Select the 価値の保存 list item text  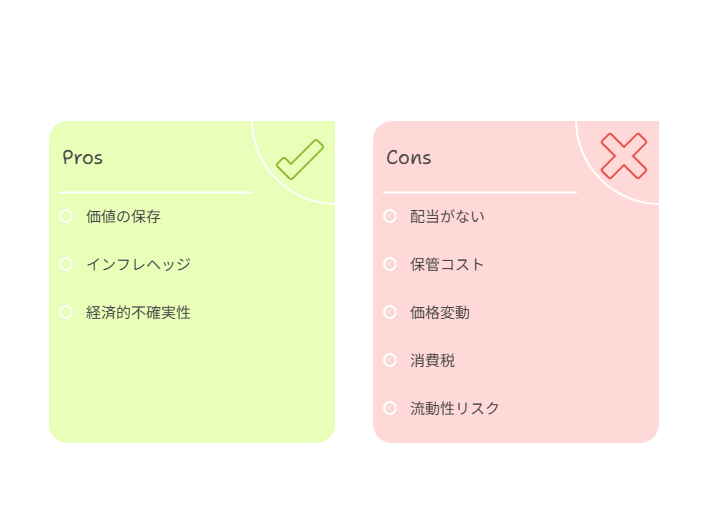123,216
